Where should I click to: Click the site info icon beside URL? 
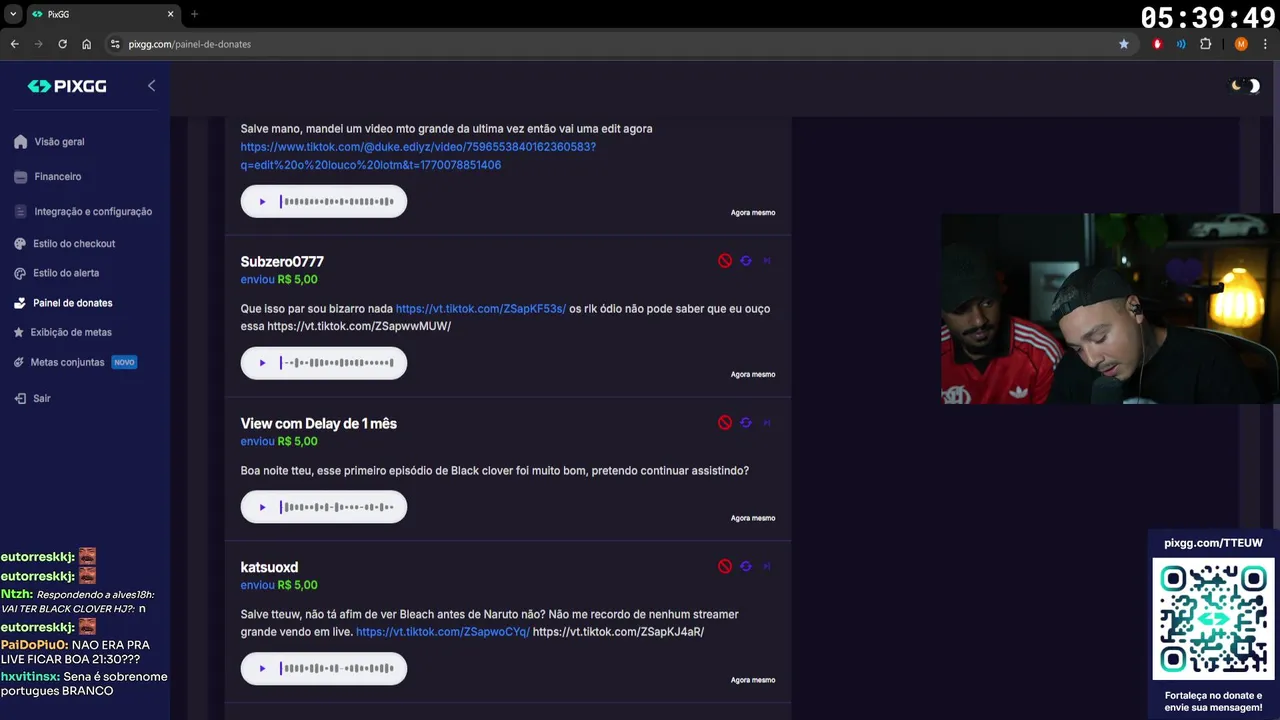click(x=115, y=44)
